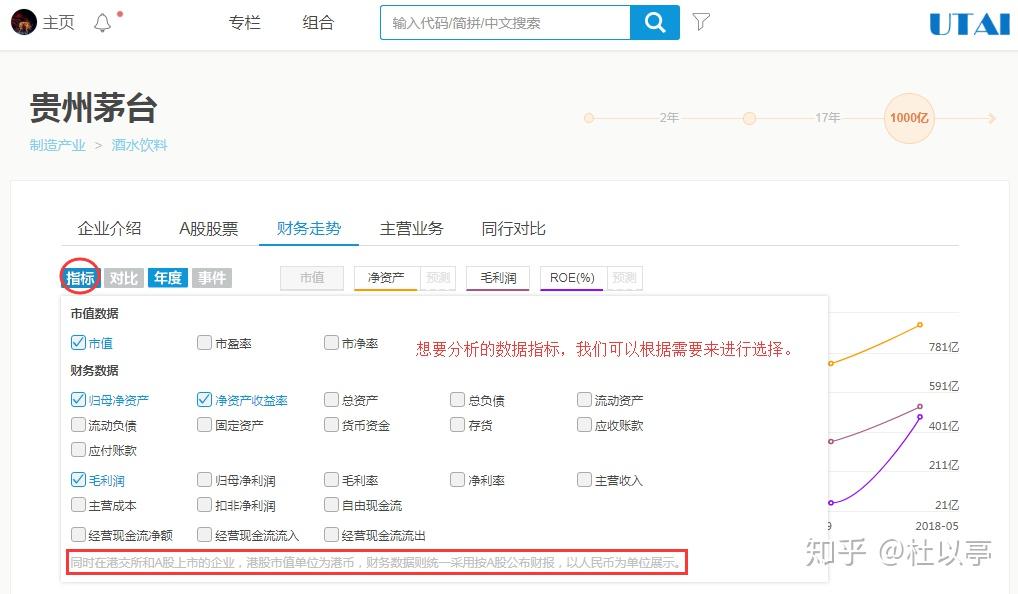Open the 同行对比 tab
This screenshot has height=594, width=1018.
pyautogui.click(x=514, y=229)
